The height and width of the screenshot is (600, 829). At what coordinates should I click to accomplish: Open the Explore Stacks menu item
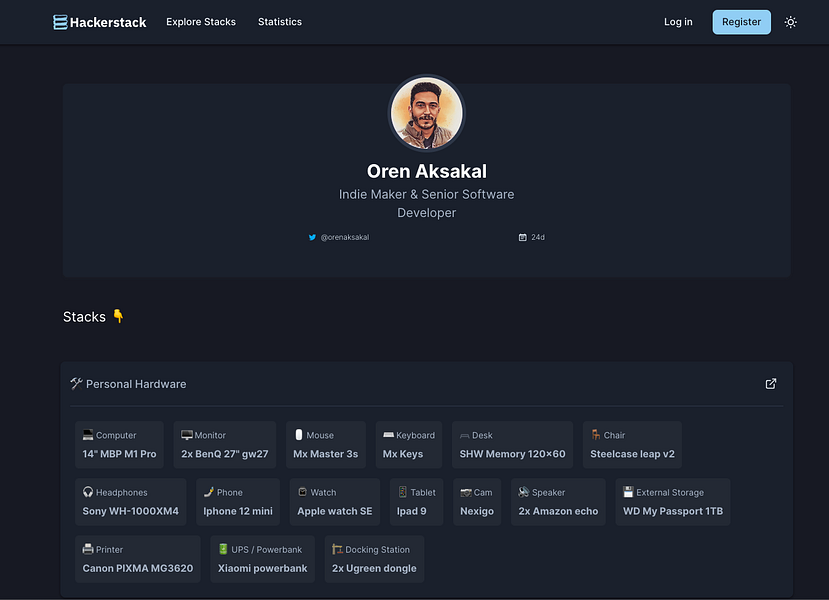pos(200,21)
